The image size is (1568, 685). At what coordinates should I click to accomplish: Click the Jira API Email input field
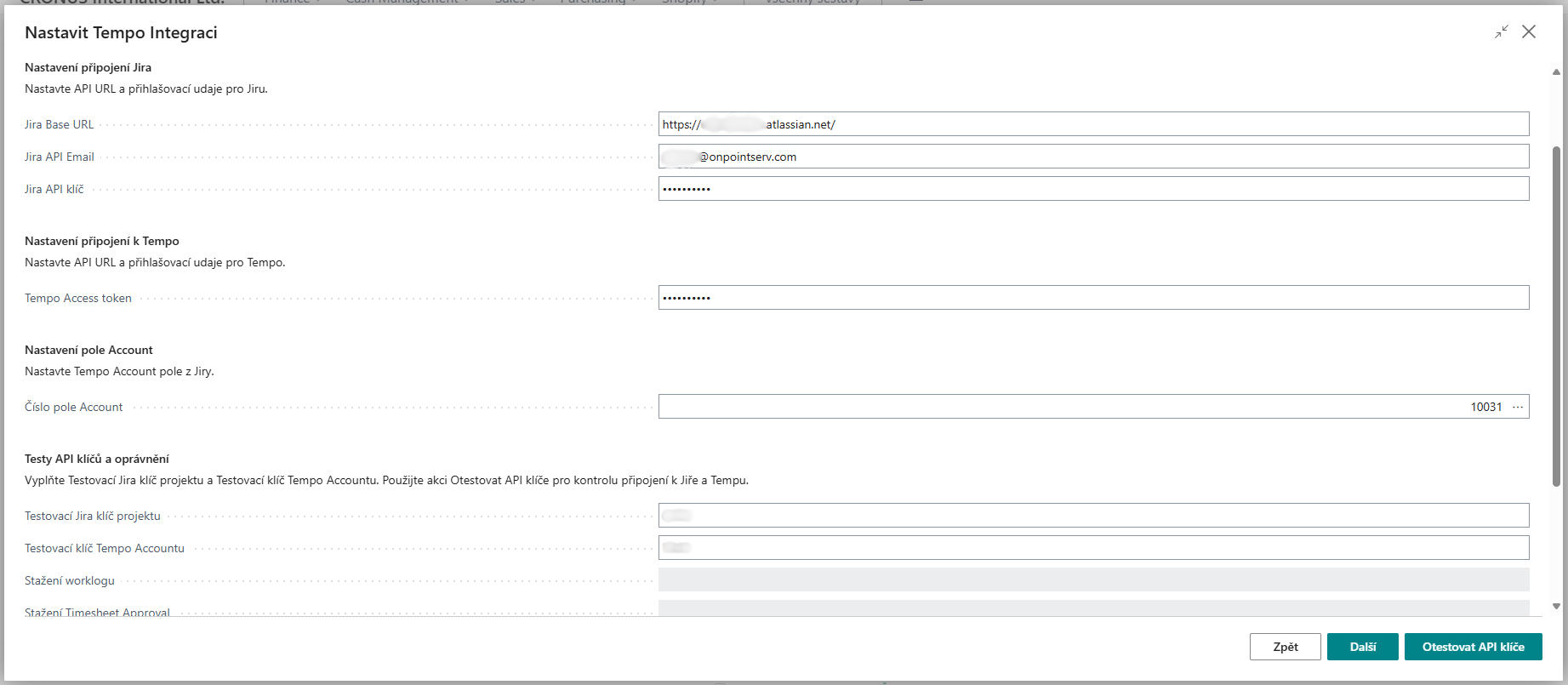(1093, 157)
